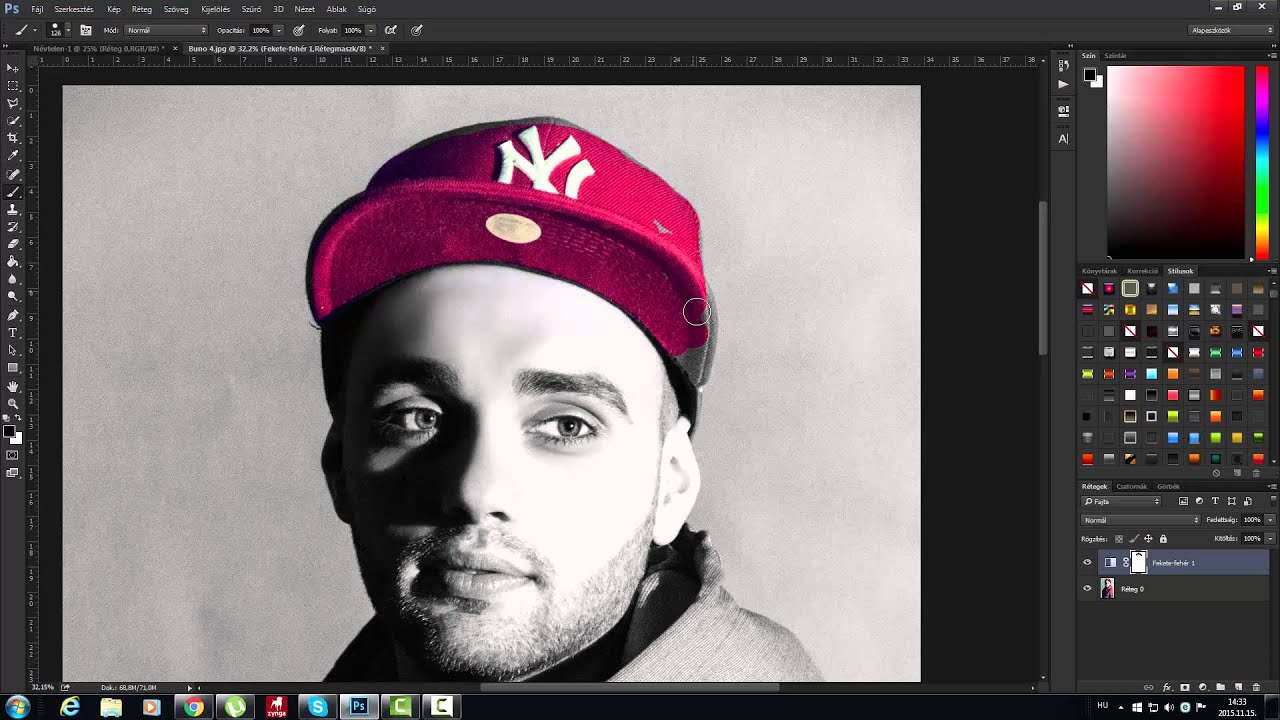Viewport: 1280px width, 720px height.
Task: Click the create new layer icon
Action: [x=1238, y=688]
